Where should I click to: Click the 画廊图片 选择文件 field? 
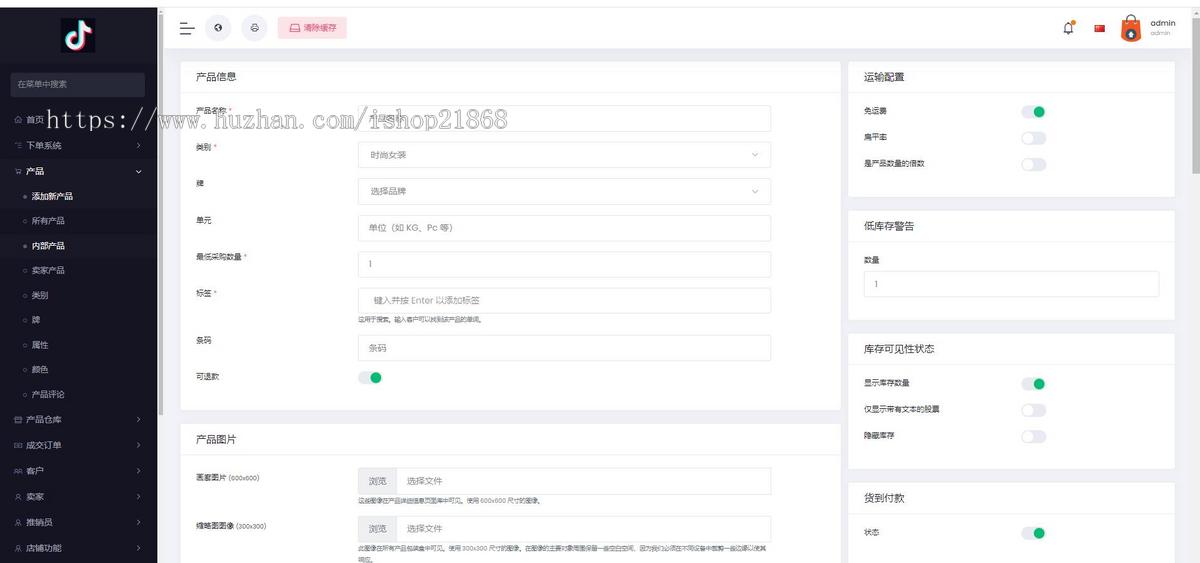coord(583,481)
